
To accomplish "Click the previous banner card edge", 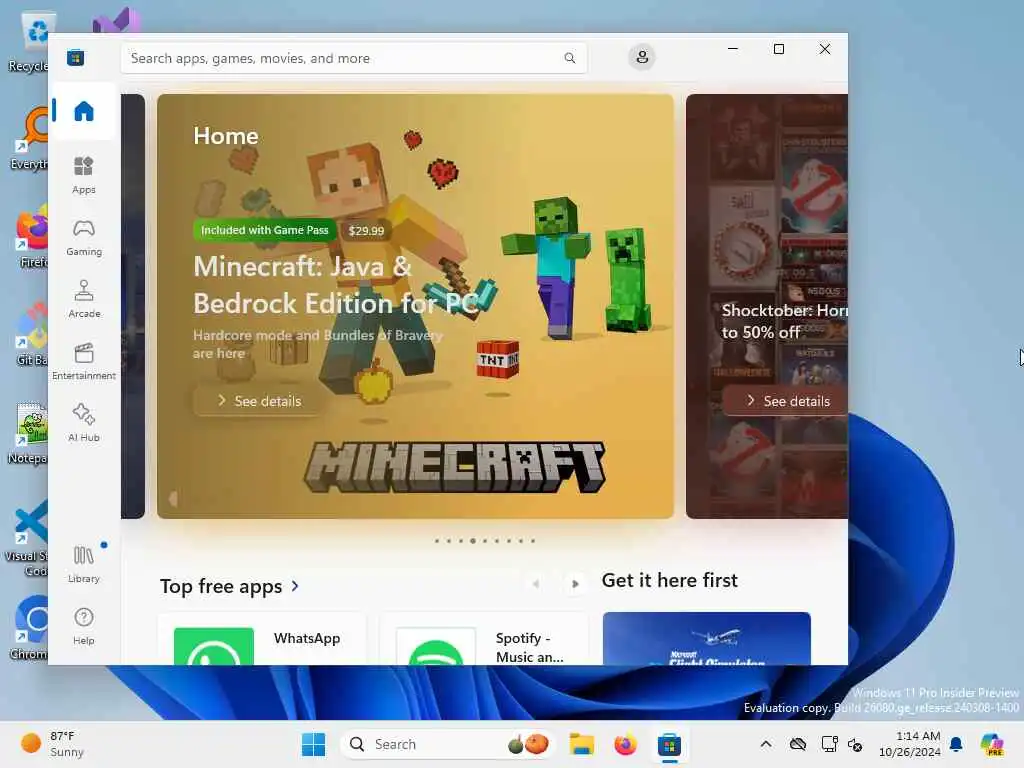I will click(133, 306).
